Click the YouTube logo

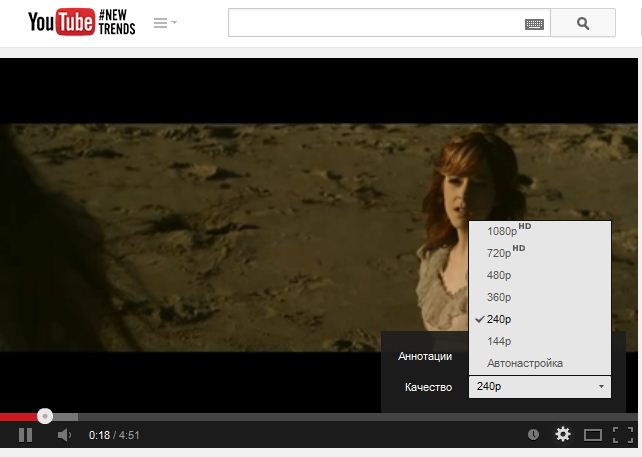pyautogui.click(x=60, y=22)
